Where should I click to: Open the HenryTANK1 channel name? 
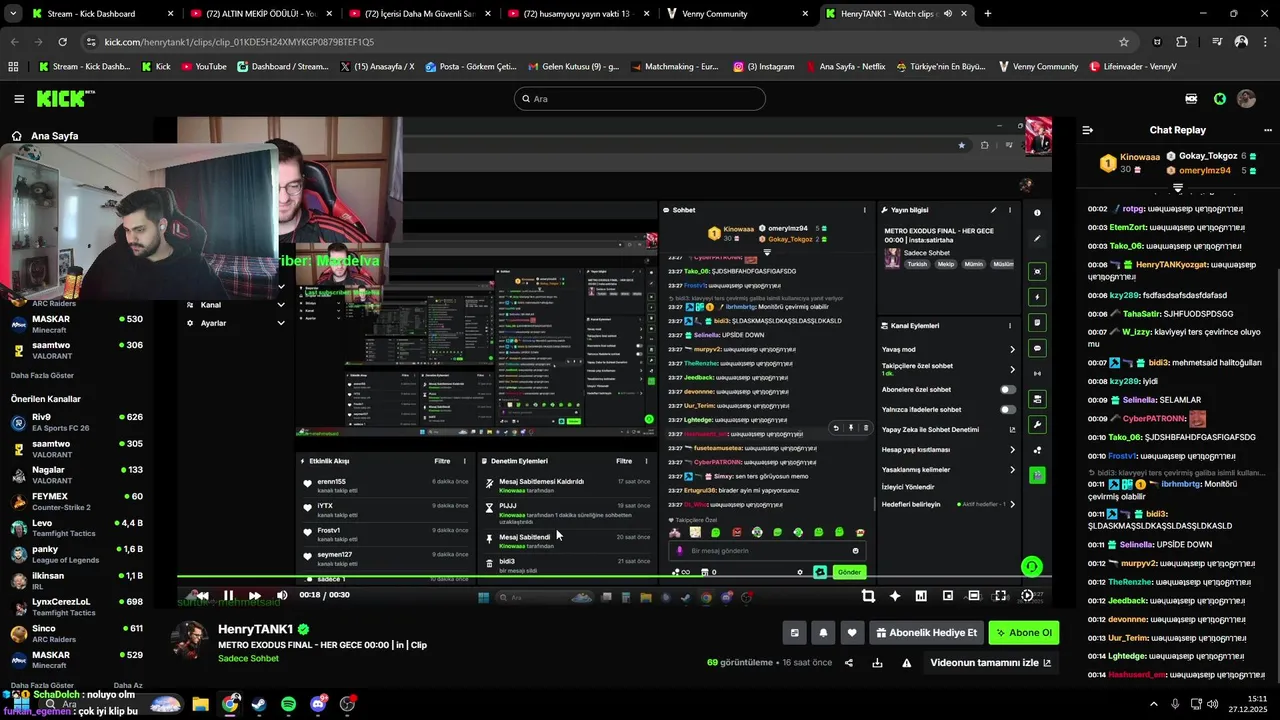pyautogui.click(x=255, y=629)
